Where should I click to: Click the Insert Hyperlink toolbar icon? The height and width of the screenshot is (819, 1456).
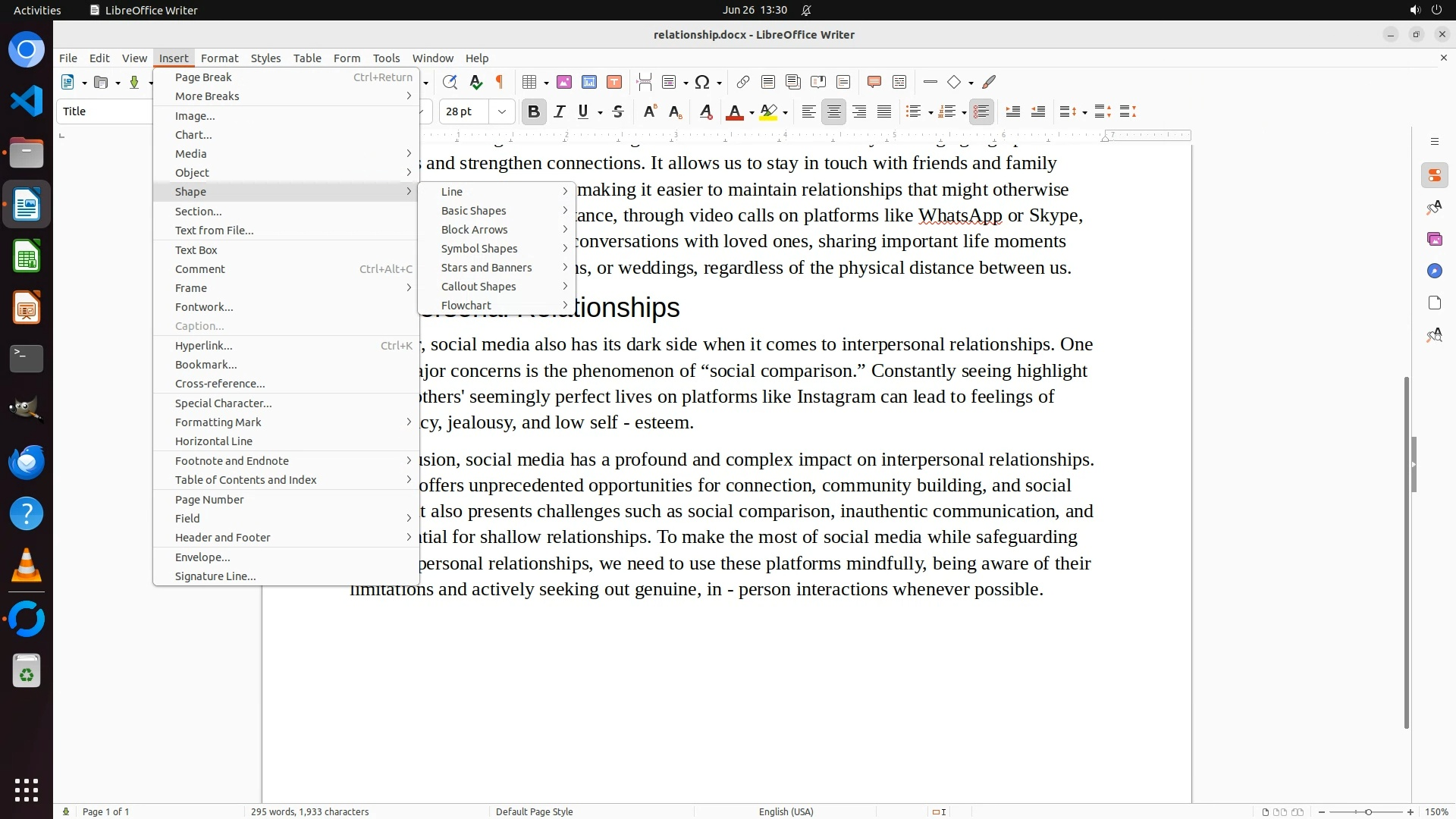click(x=743, y=82)
